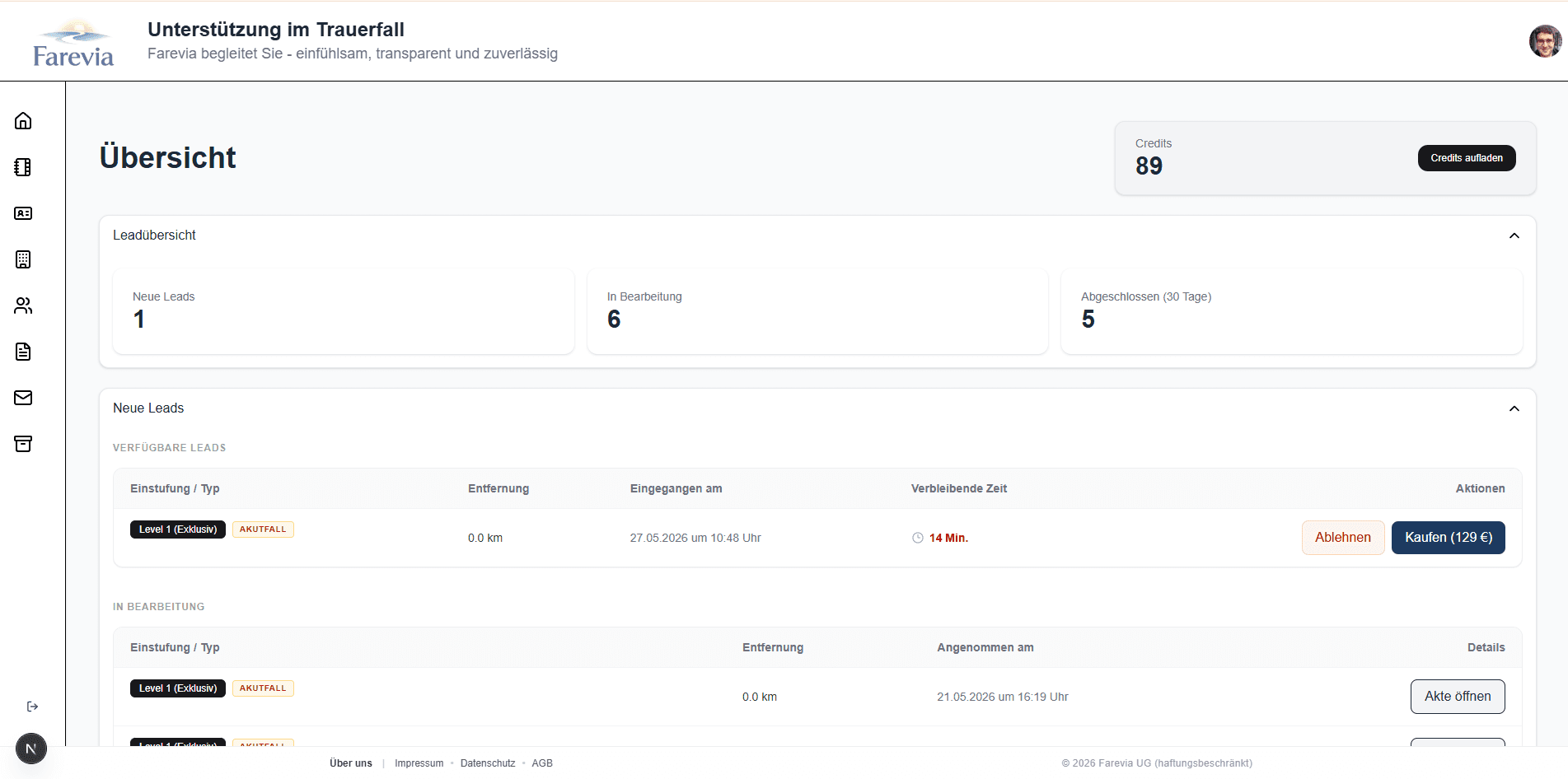Image resolution: width=1568 pixels, height=779 pixels.
Task: Click AKUTFALL tag for 21.05.2026 lead
Action: tap(263, 688)
